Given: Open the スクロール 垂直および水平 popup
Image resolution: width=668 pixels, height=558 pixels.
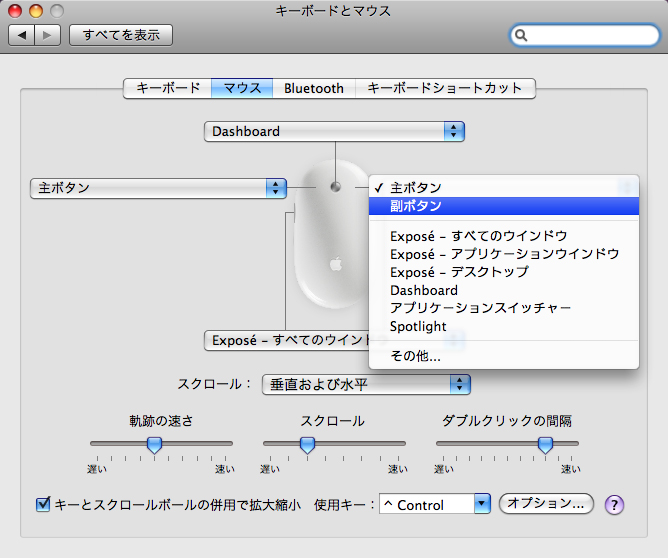Looking at the screenshot, I should point(366,385).
